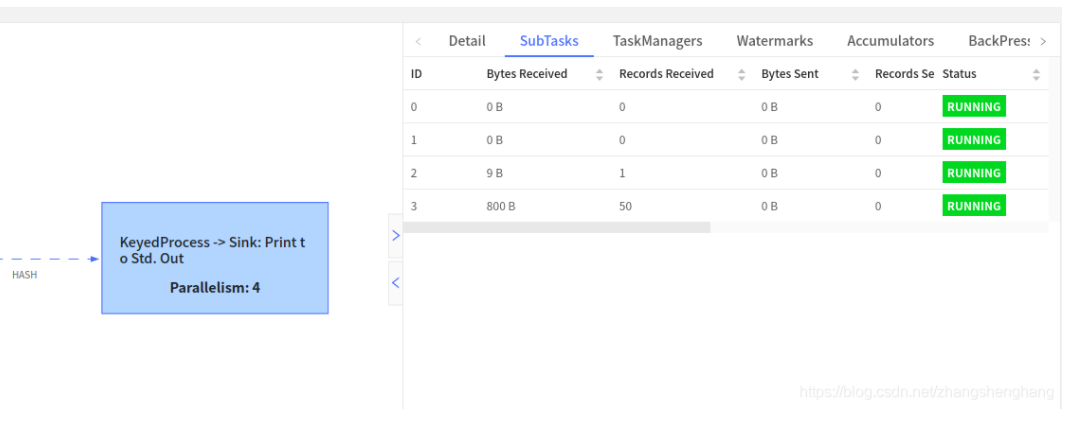
Task: Click RUNNING status of subtask 3
Action: pyautogui.click(x=973, y=206)
